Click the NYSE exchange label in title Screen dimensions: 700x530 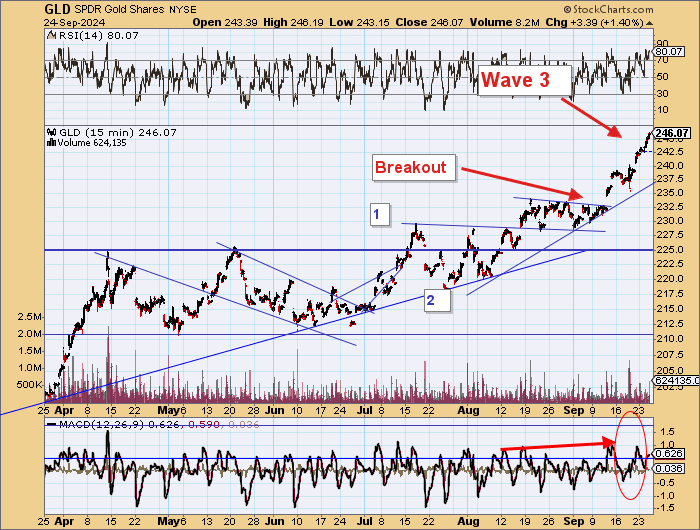(x=182, y=10)
